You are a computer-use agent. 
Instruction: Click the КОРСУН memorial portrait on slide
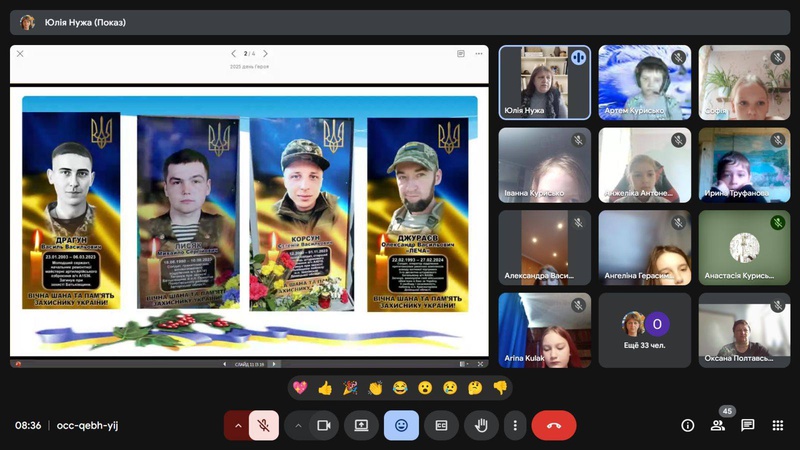[302, 214]
